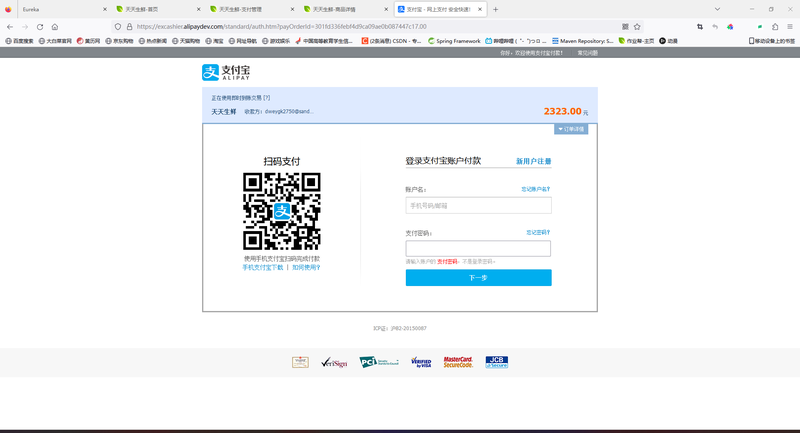Click the payment QR code image
Image resolution: width=800 pixels, height=433 pixels.
pyautogui.click(x=282, y=211)
